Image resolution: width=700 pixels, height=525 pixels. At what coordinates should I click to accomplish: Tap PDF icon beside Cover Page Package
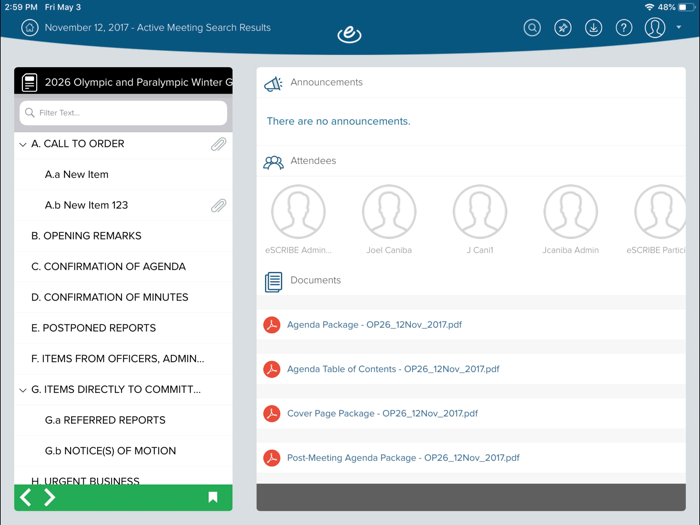[x=271, y=413]
